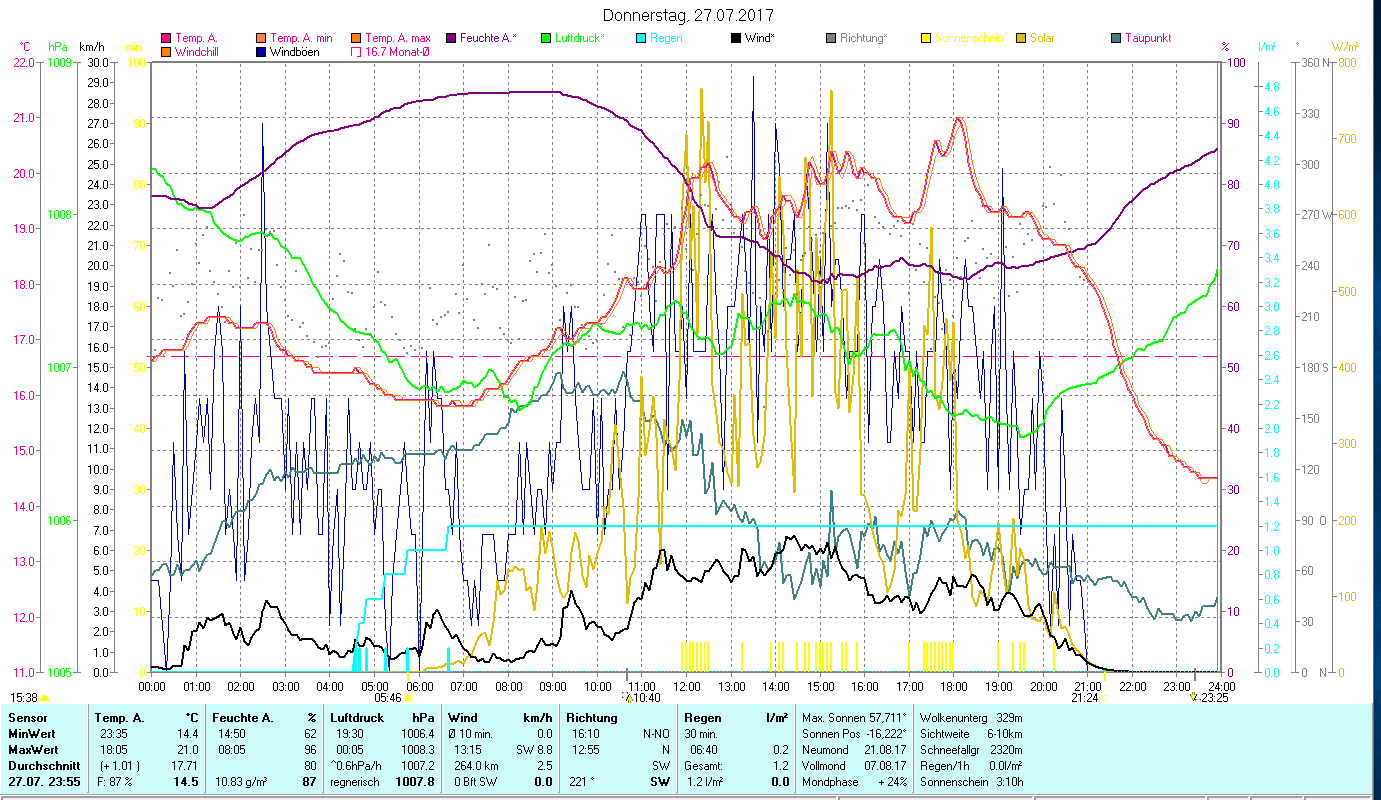Click the yellow Sonnenschein legend square
The height and width of the screenshot is (800, 1381).
926,38
